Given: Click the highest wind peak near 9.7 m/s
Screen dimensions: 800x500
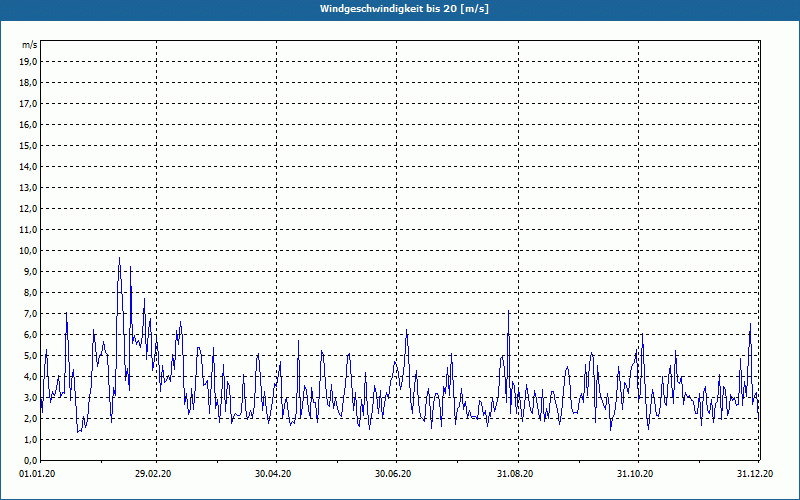Looking at the screenshot, I should tap(119, 258).
